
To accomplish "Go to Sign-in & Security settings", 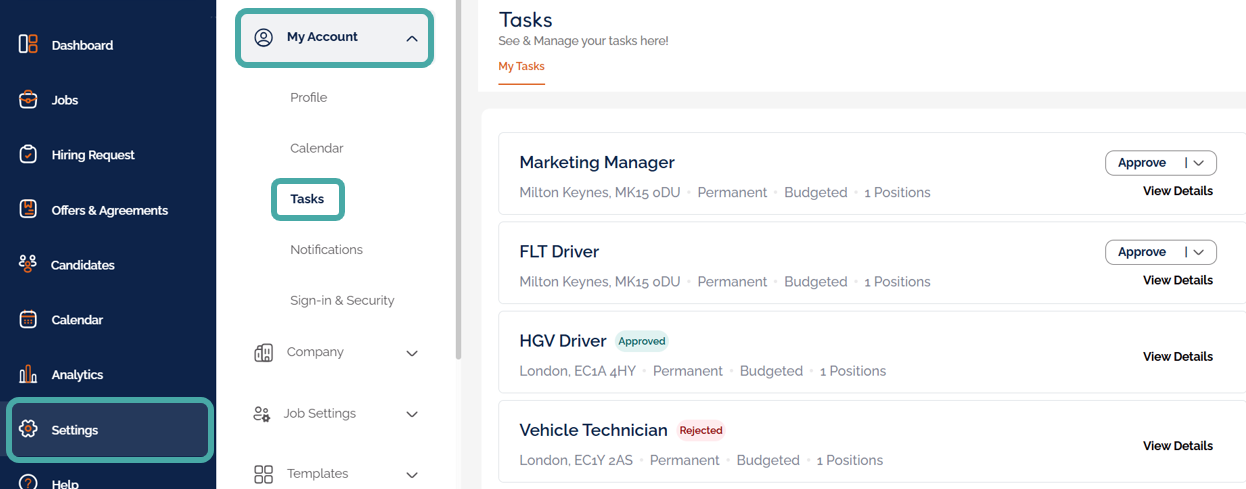I will click(342, 300).
